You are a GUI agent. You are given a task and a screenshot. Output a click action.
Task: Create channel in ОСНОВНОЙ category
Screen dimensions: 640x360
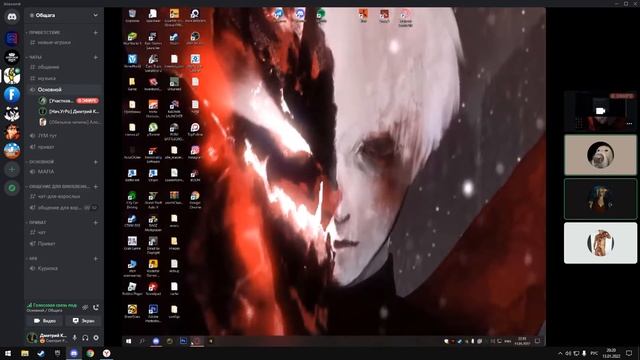click(x=96, y=162)
